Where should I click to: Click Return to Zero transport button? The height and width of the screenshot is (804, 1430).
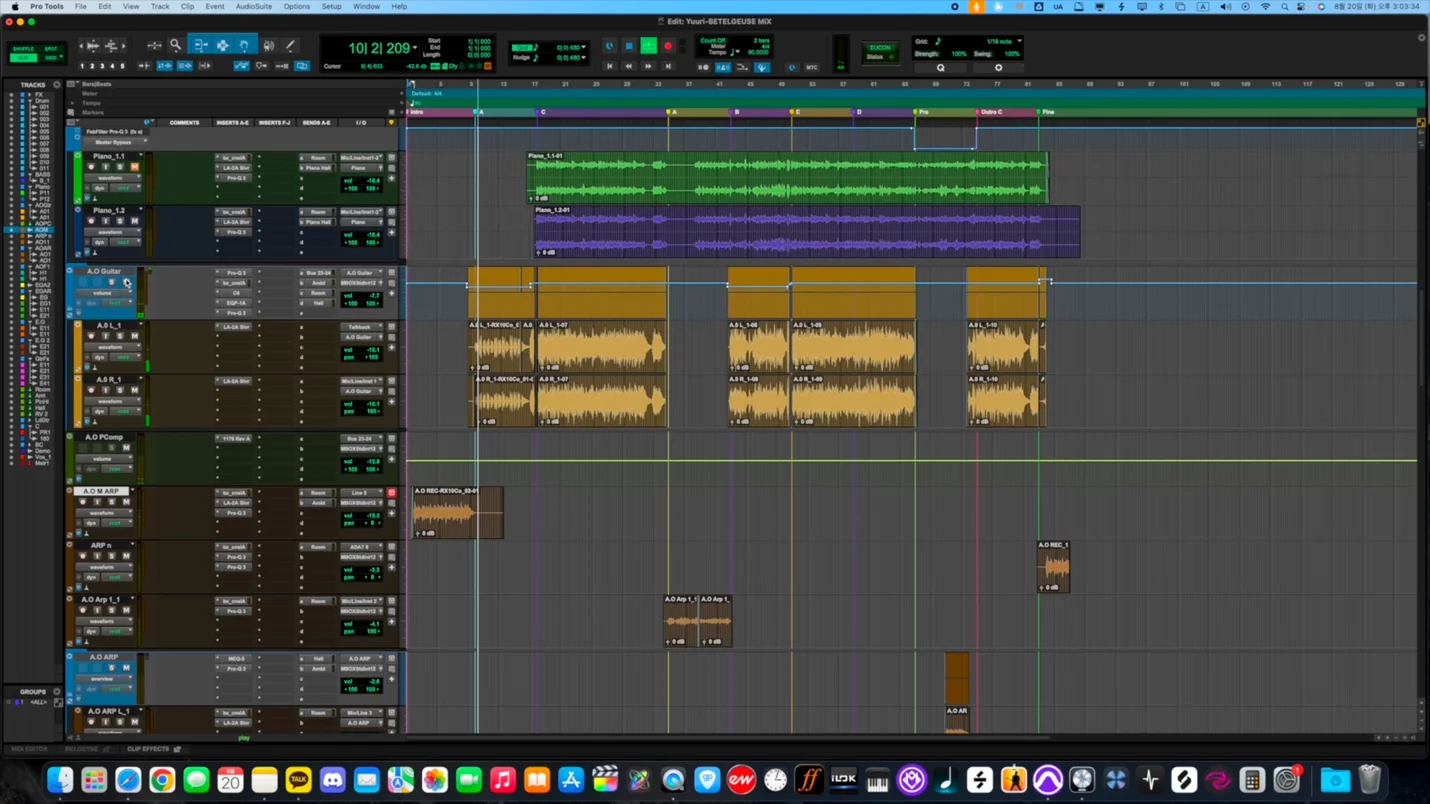point(609,67)
